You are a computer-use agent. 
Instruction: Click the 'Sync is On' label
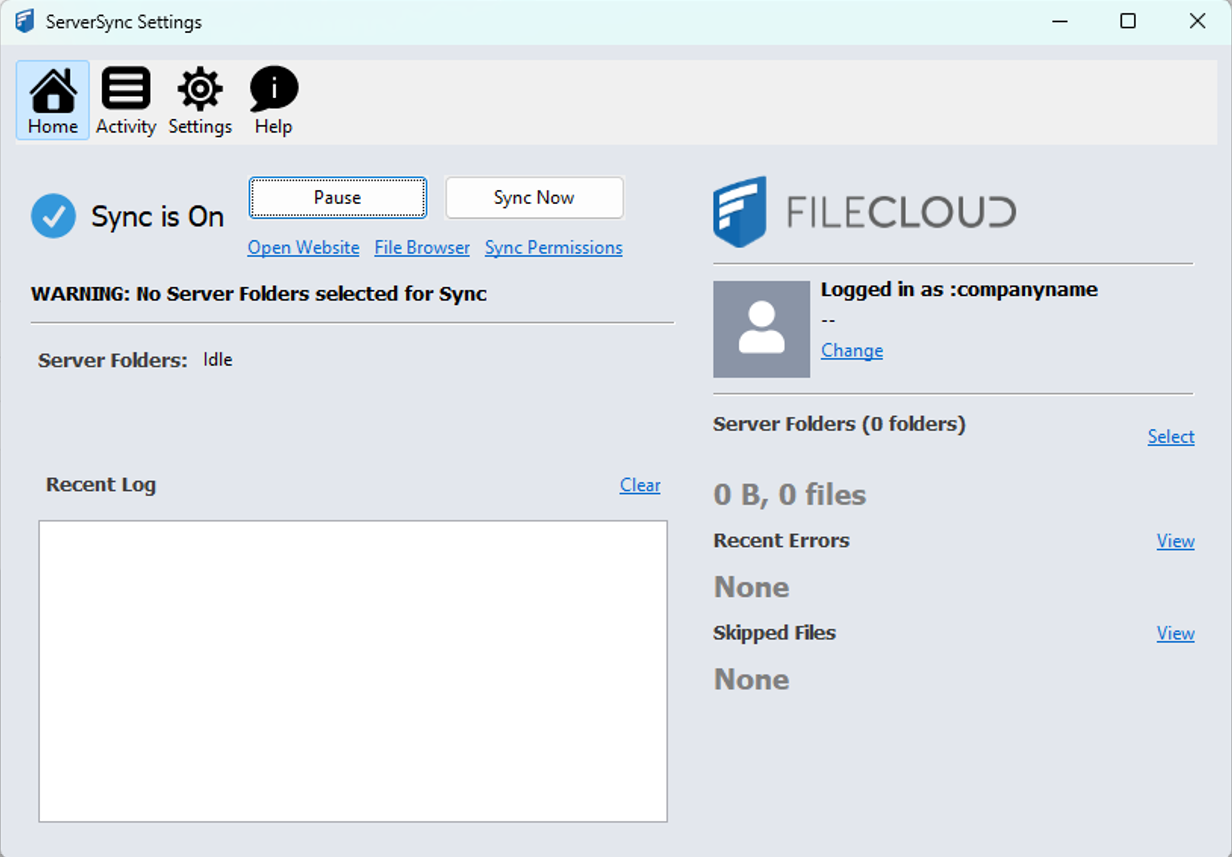[157, 217]
